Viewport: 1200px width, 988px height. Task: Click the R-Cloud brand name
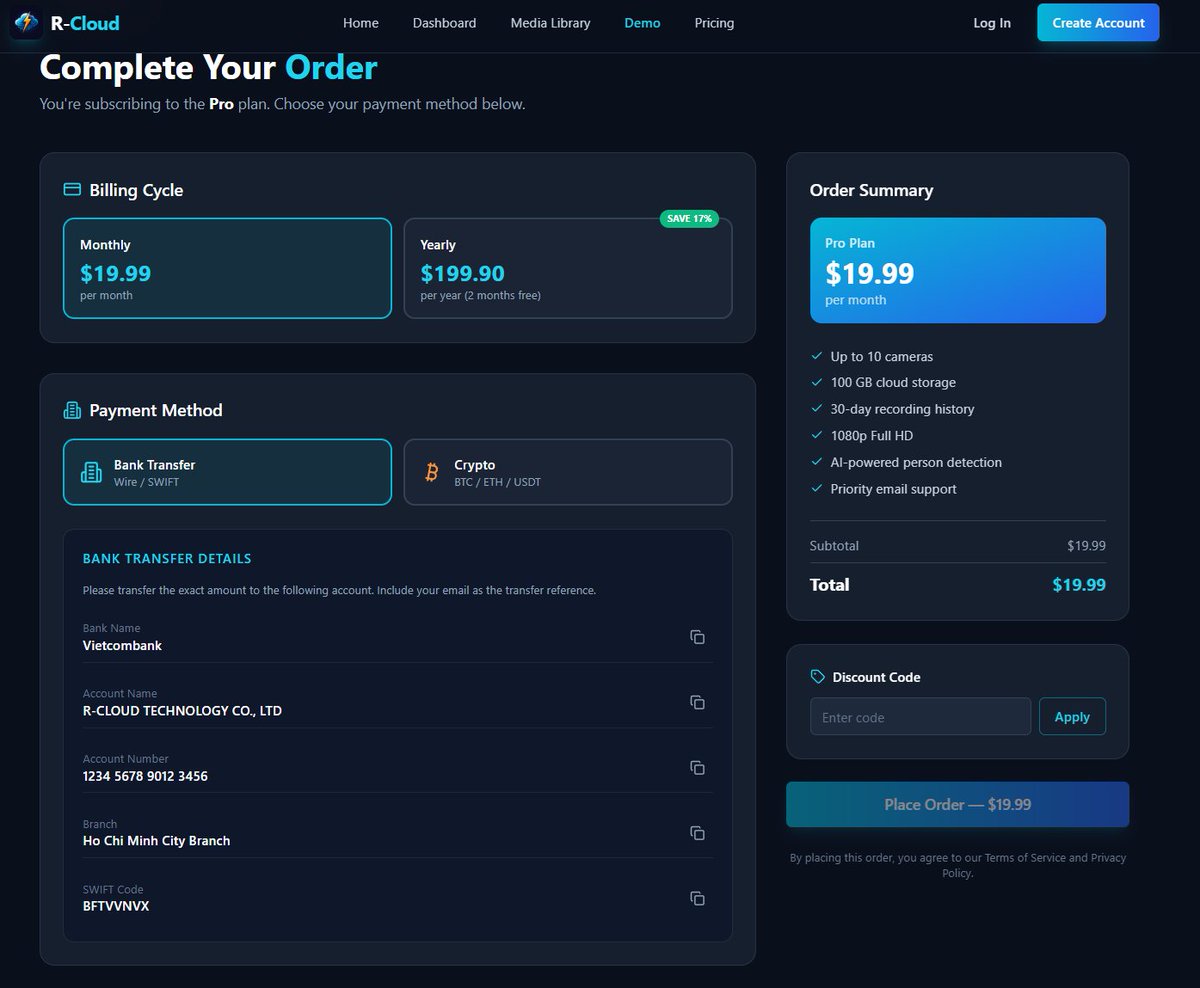coord(85,22)
